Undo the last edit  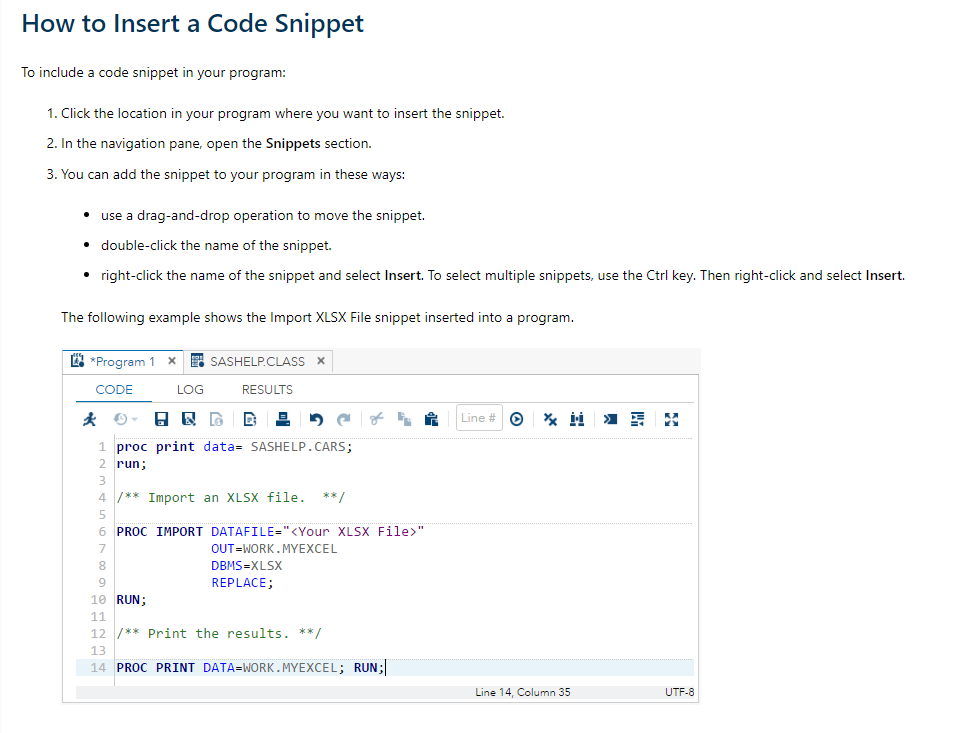point(315,418)
